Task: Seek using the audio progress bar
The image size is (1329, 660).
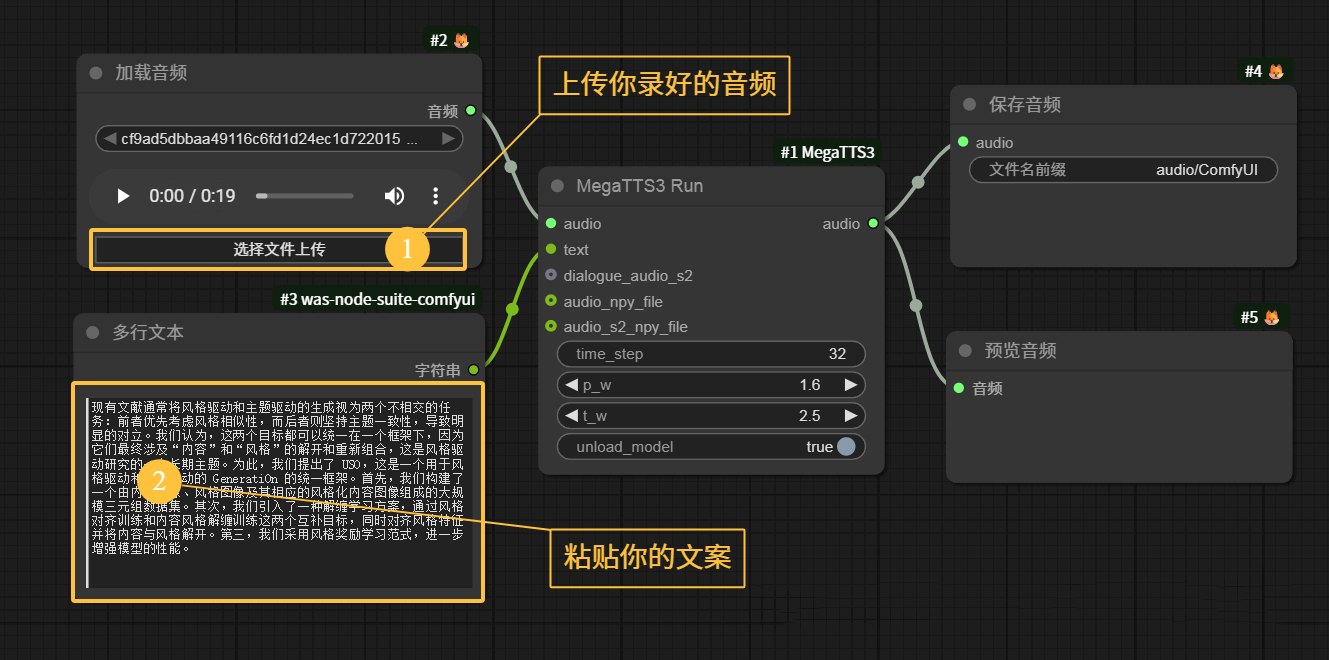Action: click(x=304, y=196)
